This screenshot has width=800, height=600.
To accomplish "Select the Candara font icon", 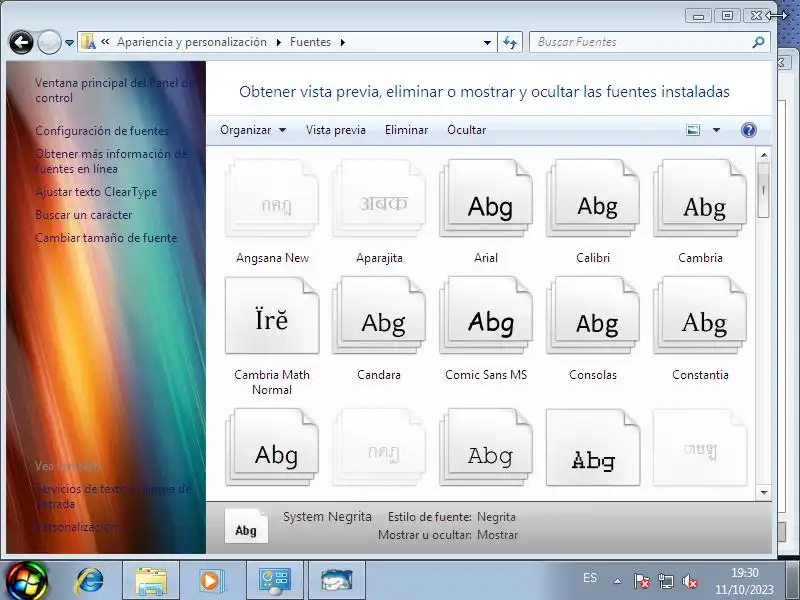I will point(379,315).
